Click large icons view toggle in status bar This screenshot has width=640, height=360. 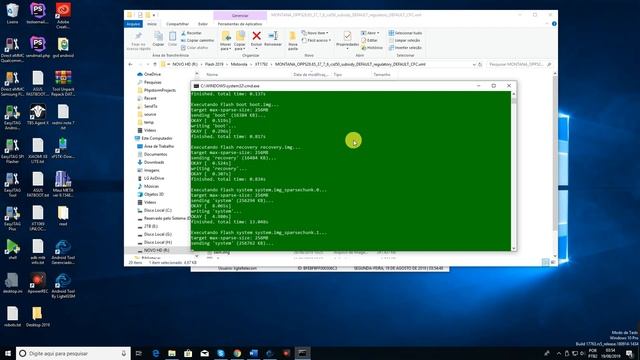(553, 262)
